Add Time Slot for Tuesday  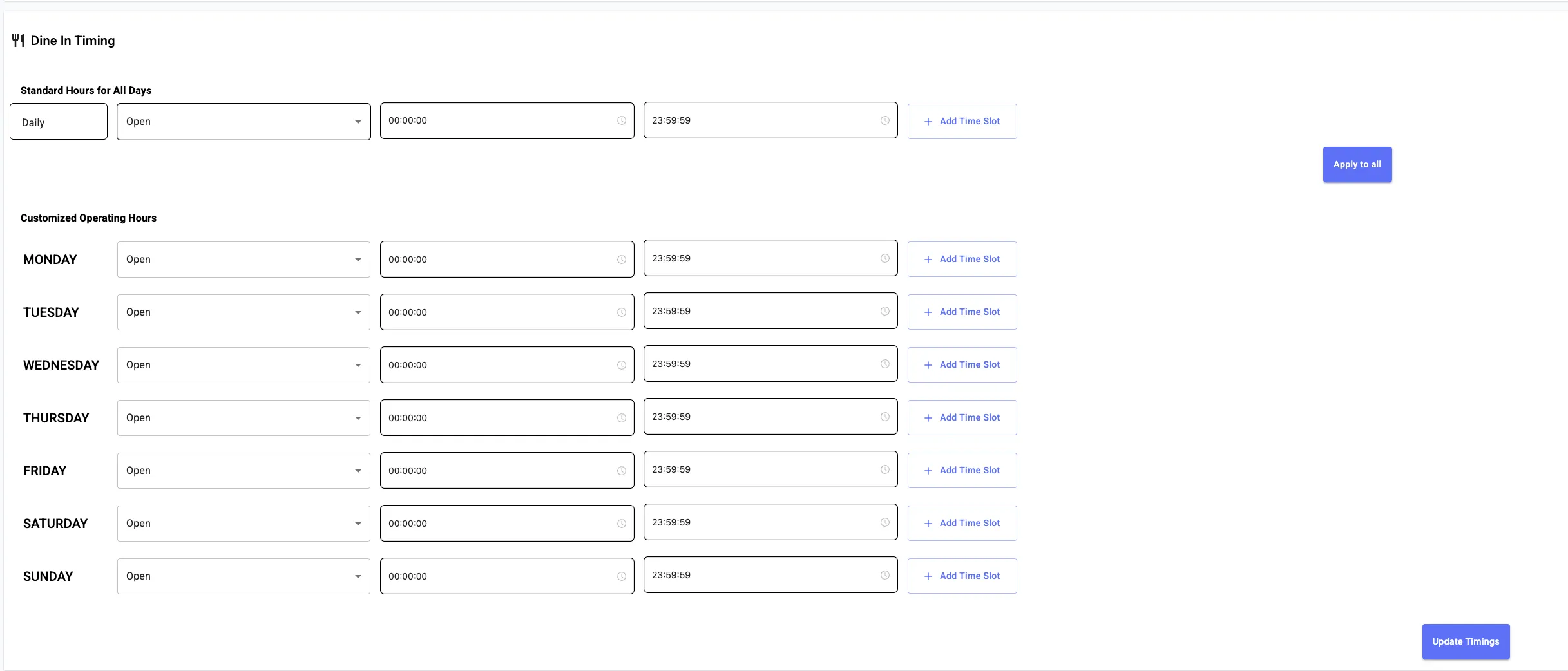[x=962, y=312]
